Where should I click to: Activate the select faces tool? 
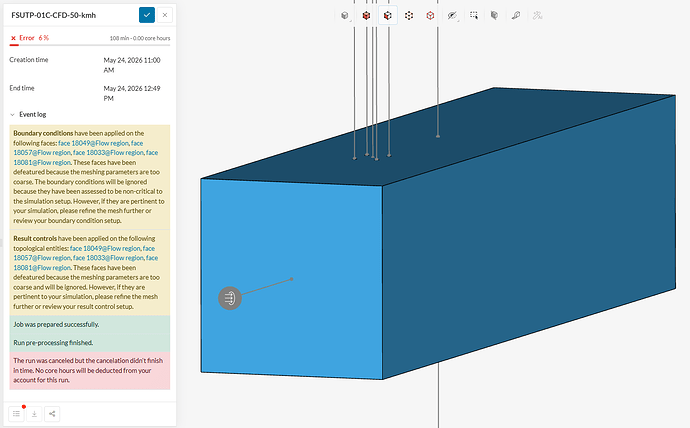pyautogui.click(x=387, y=16)
